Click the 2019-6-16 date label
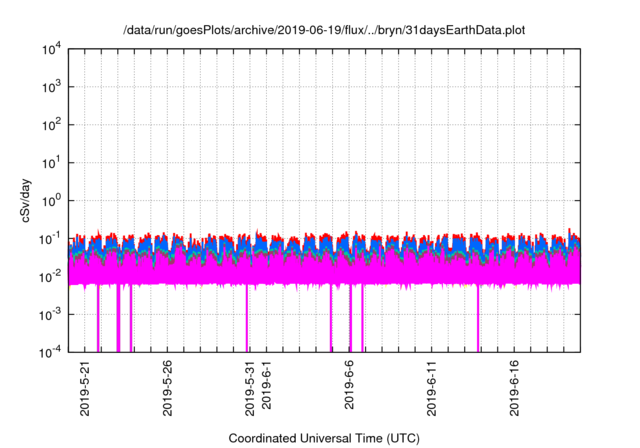 tap(514, 388)
